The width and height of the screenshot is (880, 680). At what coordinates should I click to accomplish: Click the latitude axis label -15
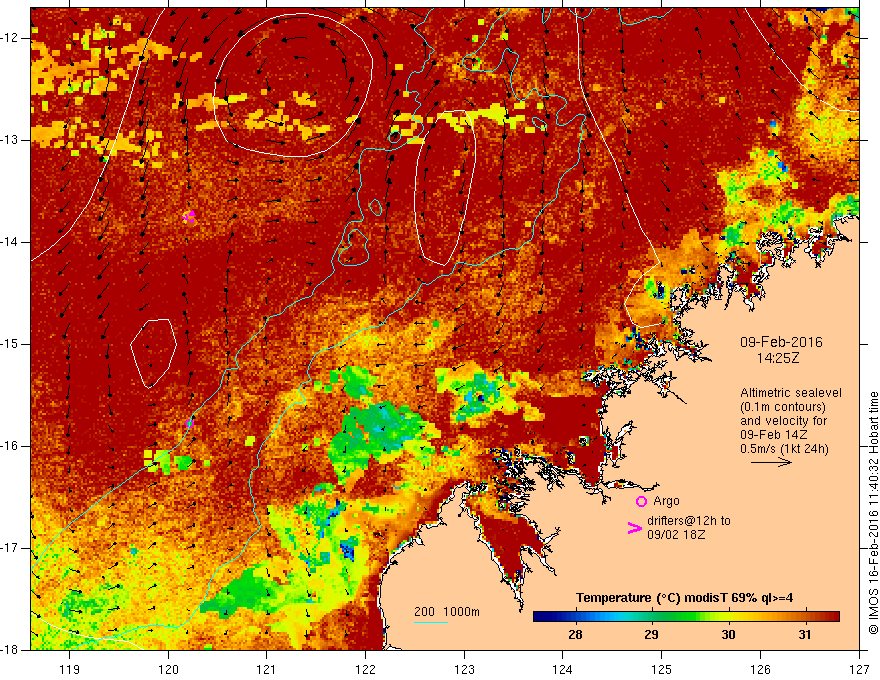point(11,344)
